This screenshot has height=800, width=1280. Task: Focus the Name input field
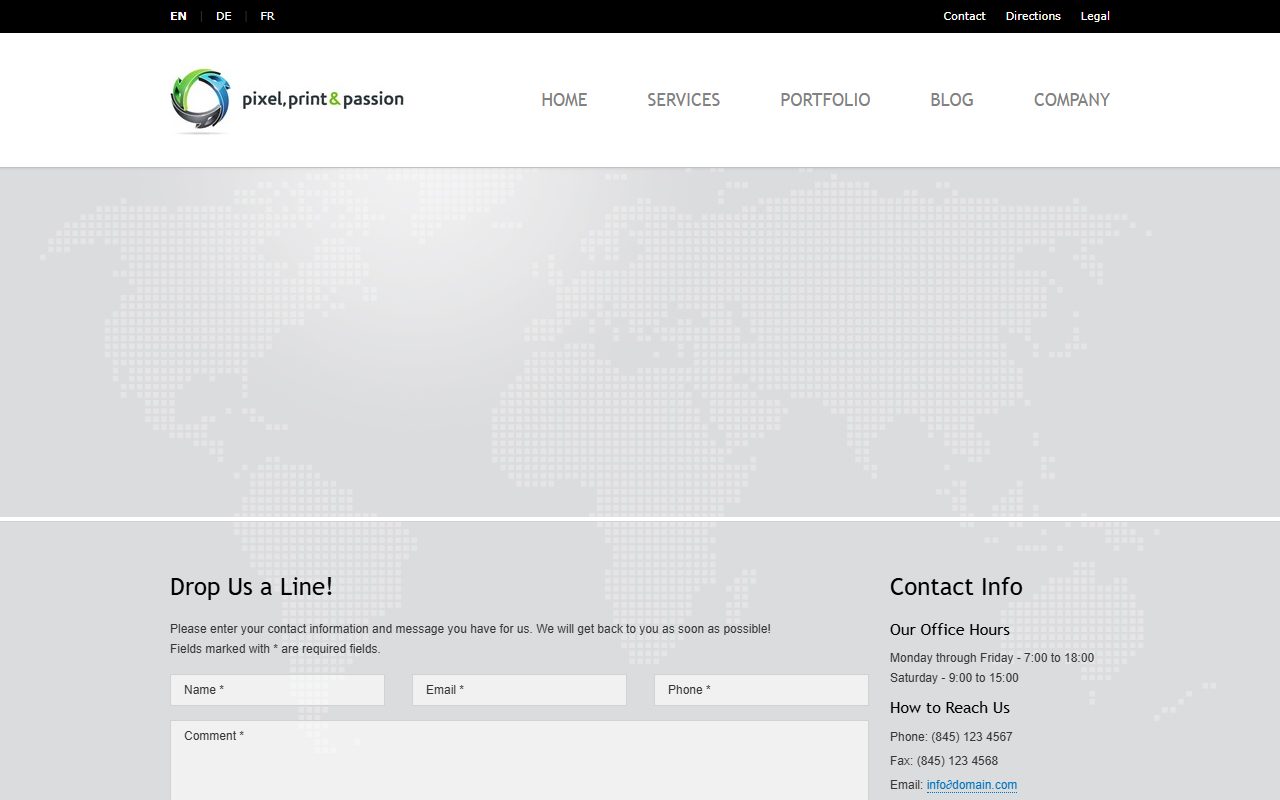277,690
